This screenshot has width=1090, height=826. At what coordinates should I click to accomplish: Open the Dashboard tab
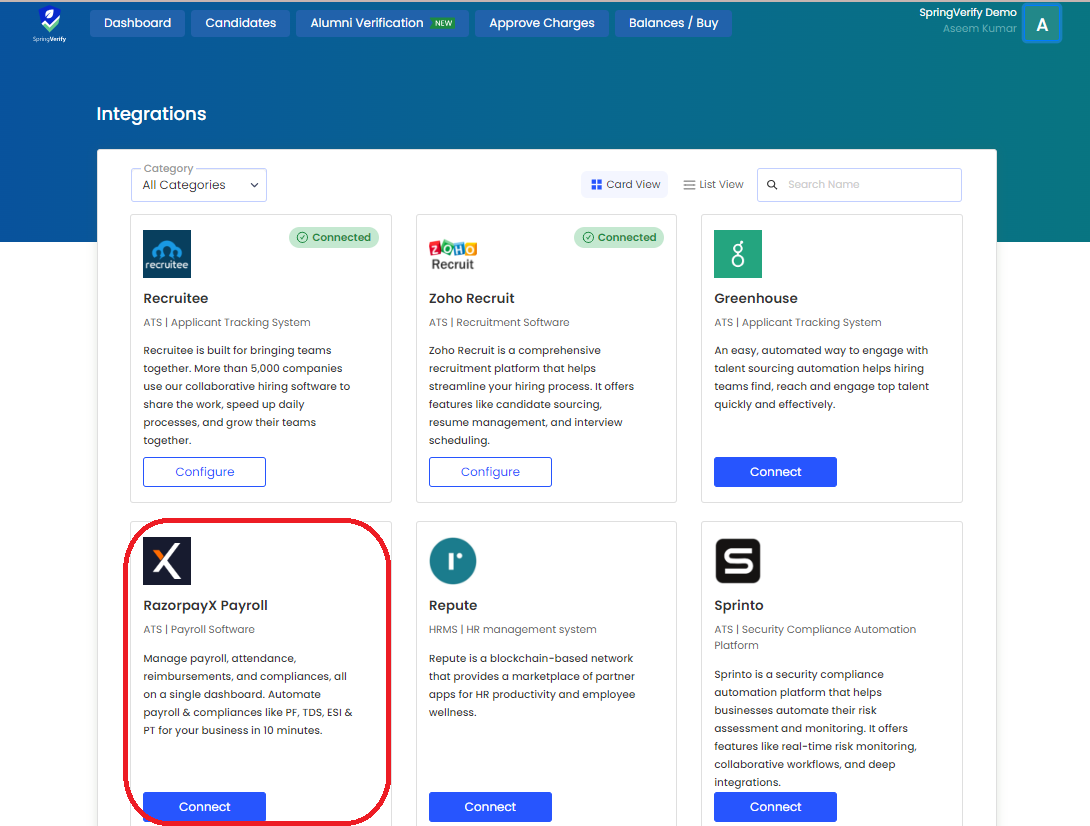(x=137, y=23)
